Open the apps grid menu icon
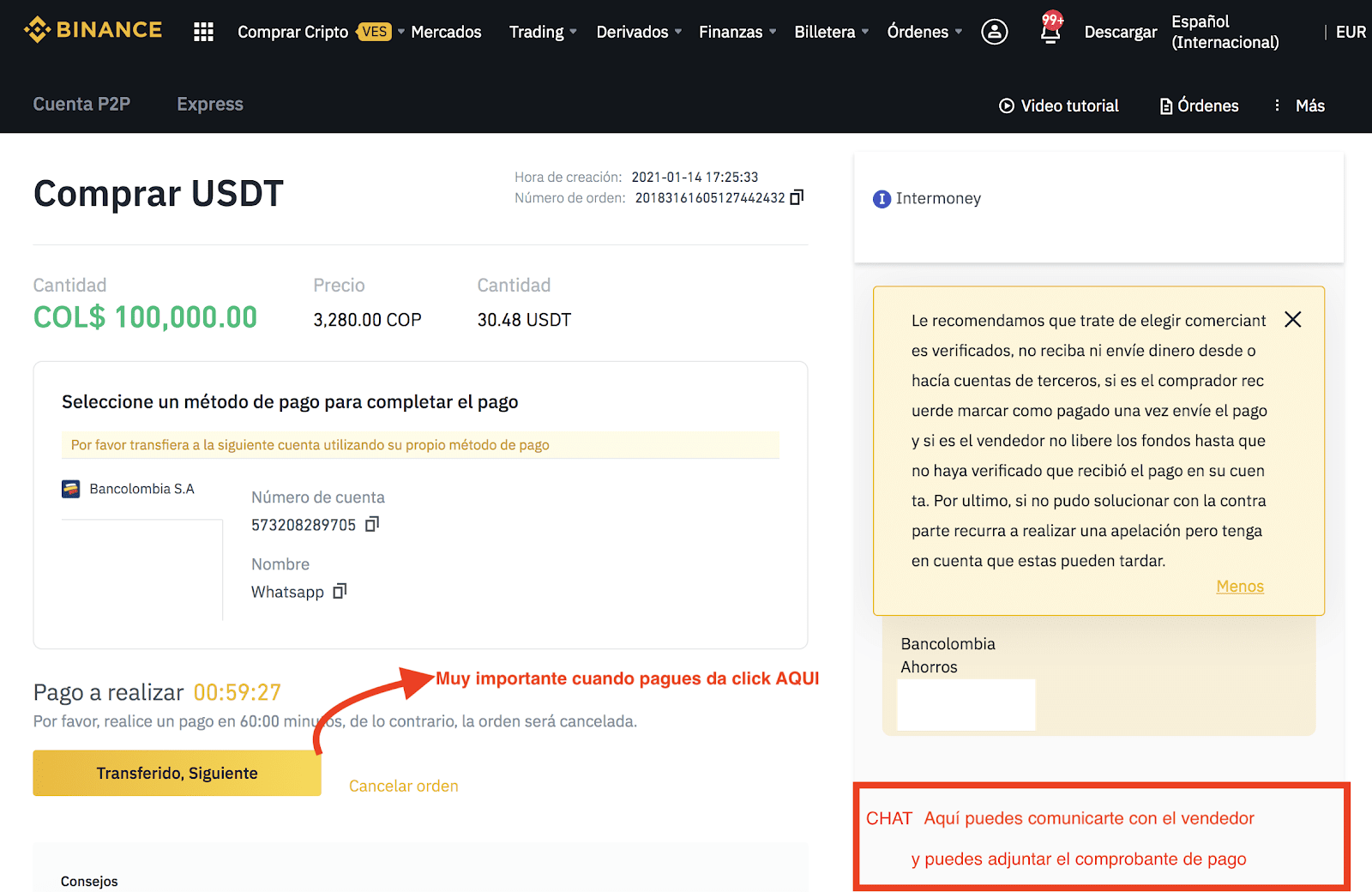The height and width of the screenshot is (892, 1372). pyautogui.click(x=203, y=32)
